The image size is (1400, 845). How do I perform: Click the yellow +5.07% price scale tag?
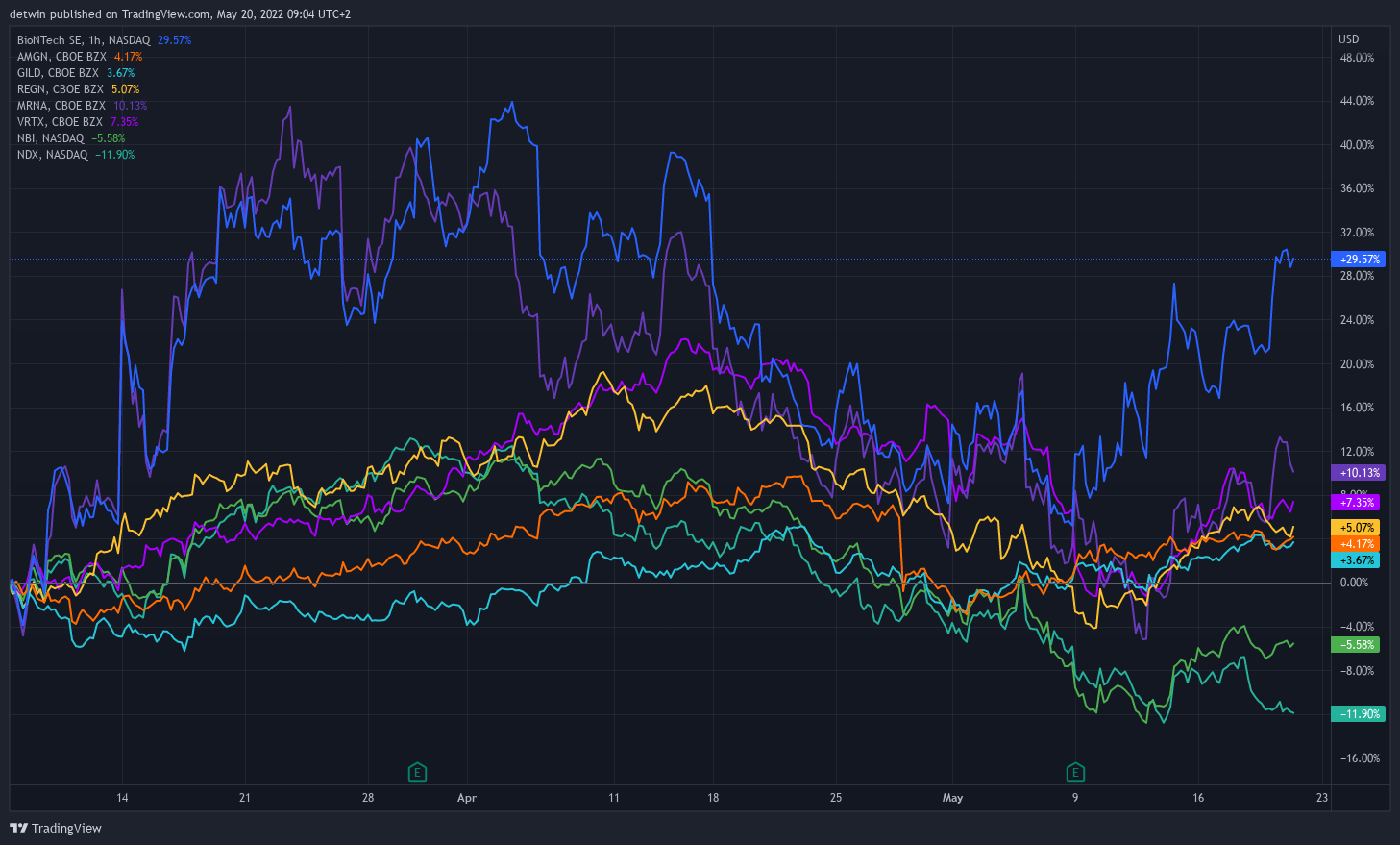[x=1355, y=528]
